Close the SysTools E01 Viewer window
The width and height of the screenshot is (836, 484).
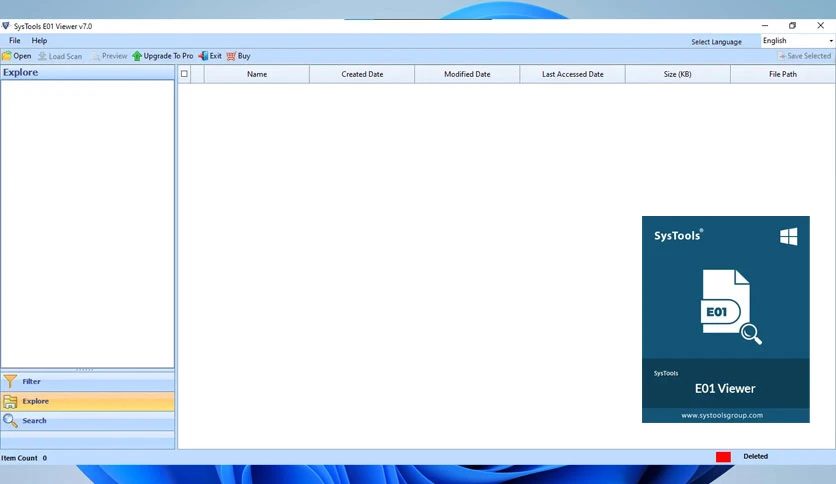click(x=821, y=26)
